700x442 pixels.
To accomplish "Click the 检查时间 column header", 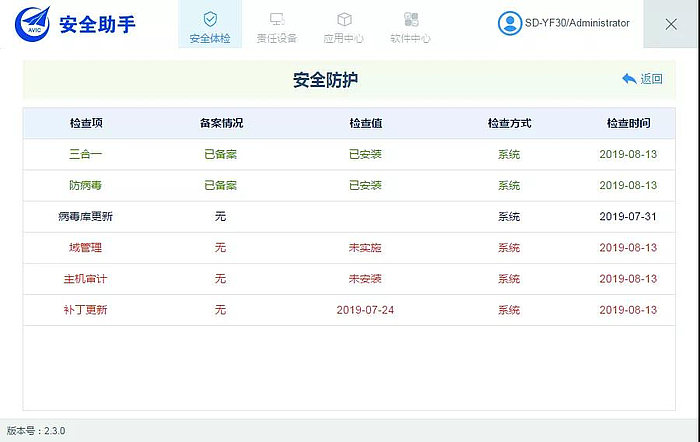I will [x=628, y=123].
